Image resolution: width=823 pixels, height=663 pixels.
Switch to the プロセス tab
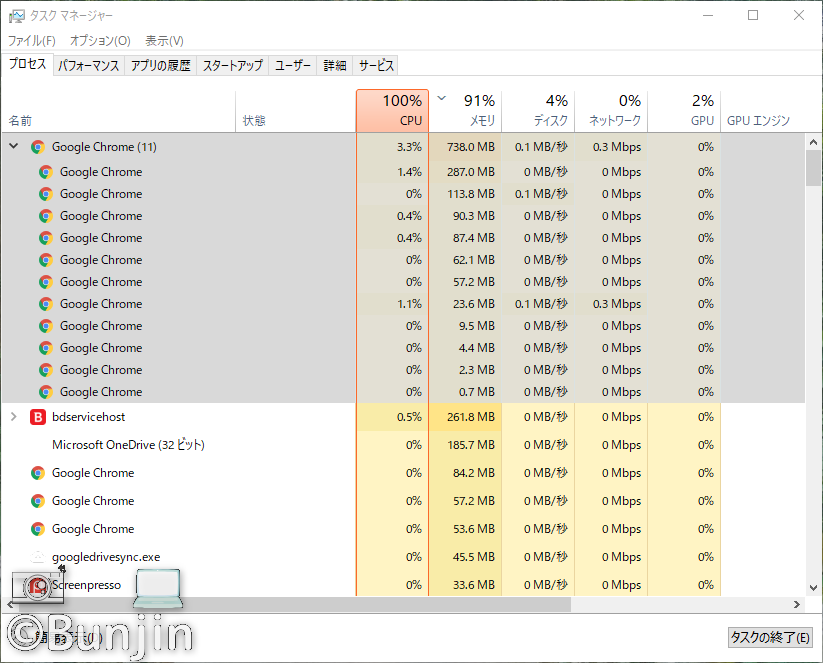tap(27, 64)
